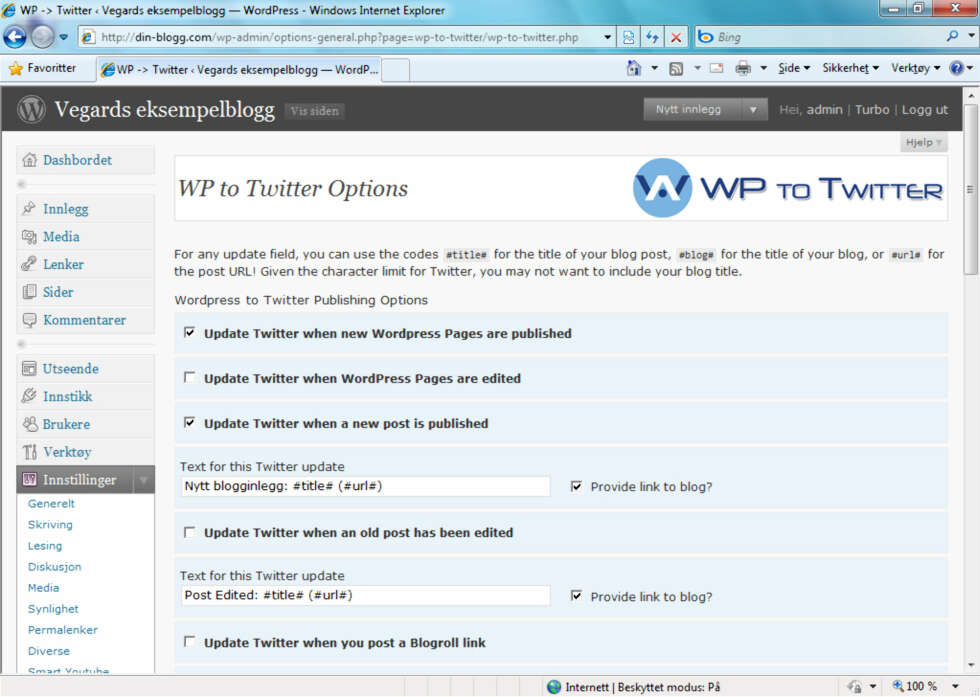This screenshot has width=980, height=697.
Task: Click the Turbo link in header
Action: pos(872,109)
